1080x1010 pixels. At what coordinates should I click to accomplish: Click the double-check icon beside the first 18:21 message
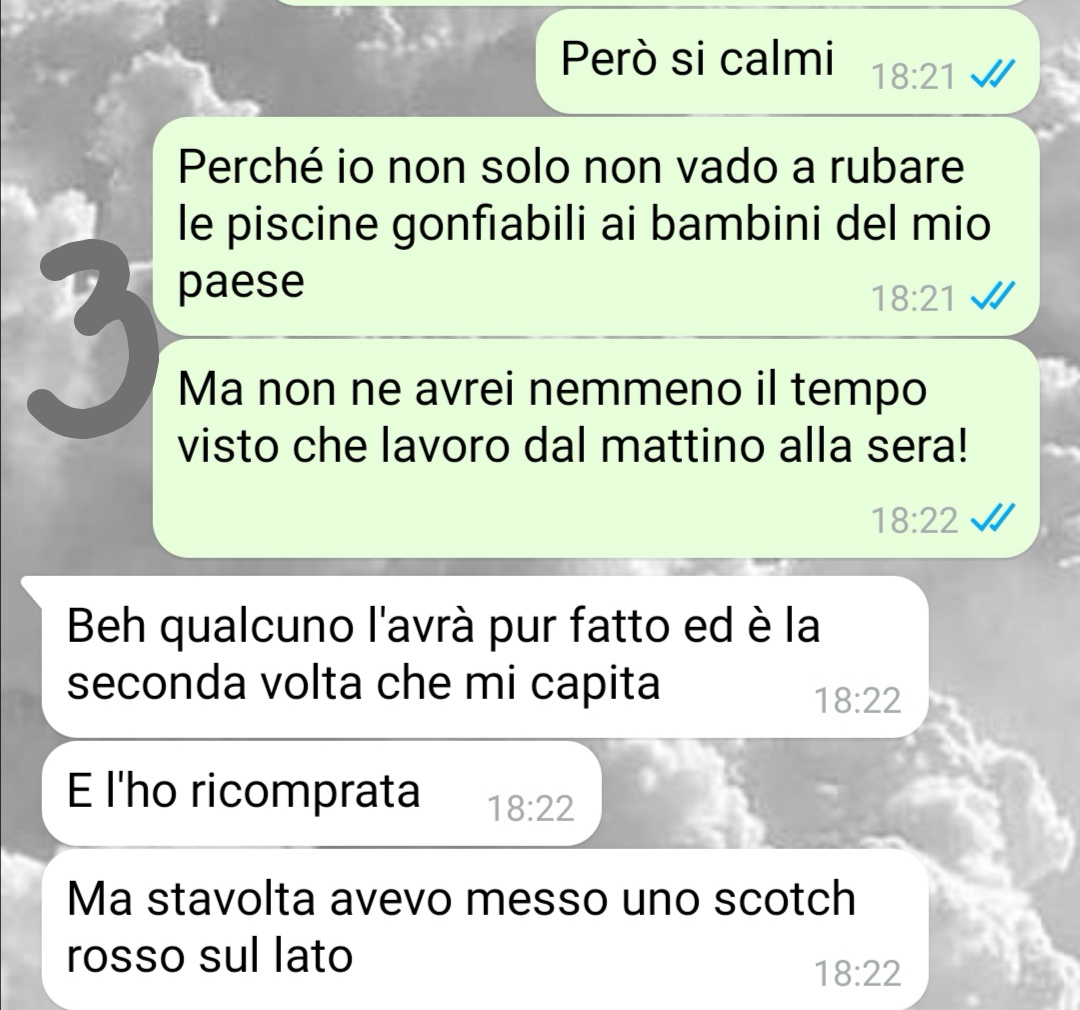993,74
